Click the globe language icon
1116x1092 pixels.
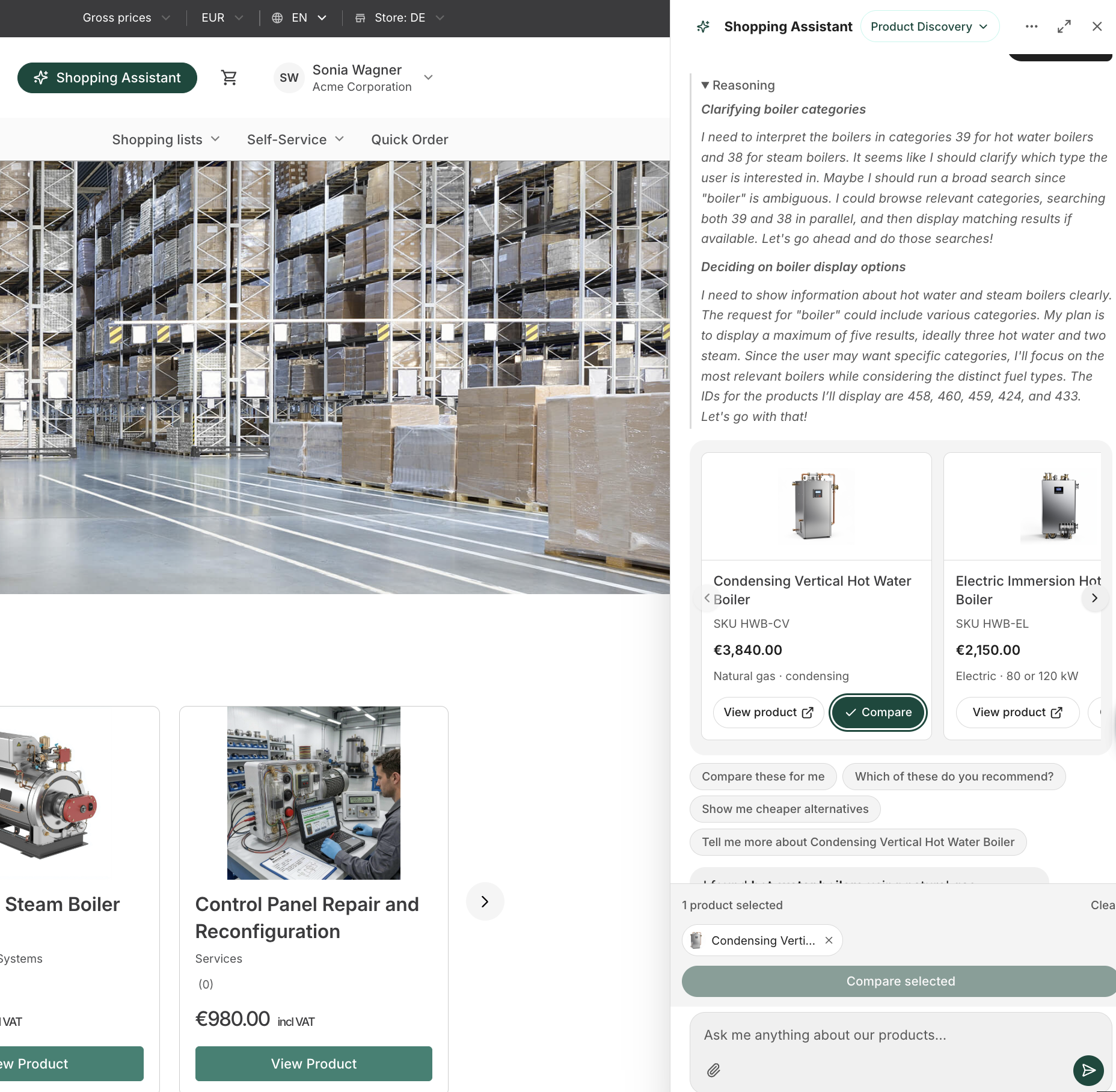(277, 18)
